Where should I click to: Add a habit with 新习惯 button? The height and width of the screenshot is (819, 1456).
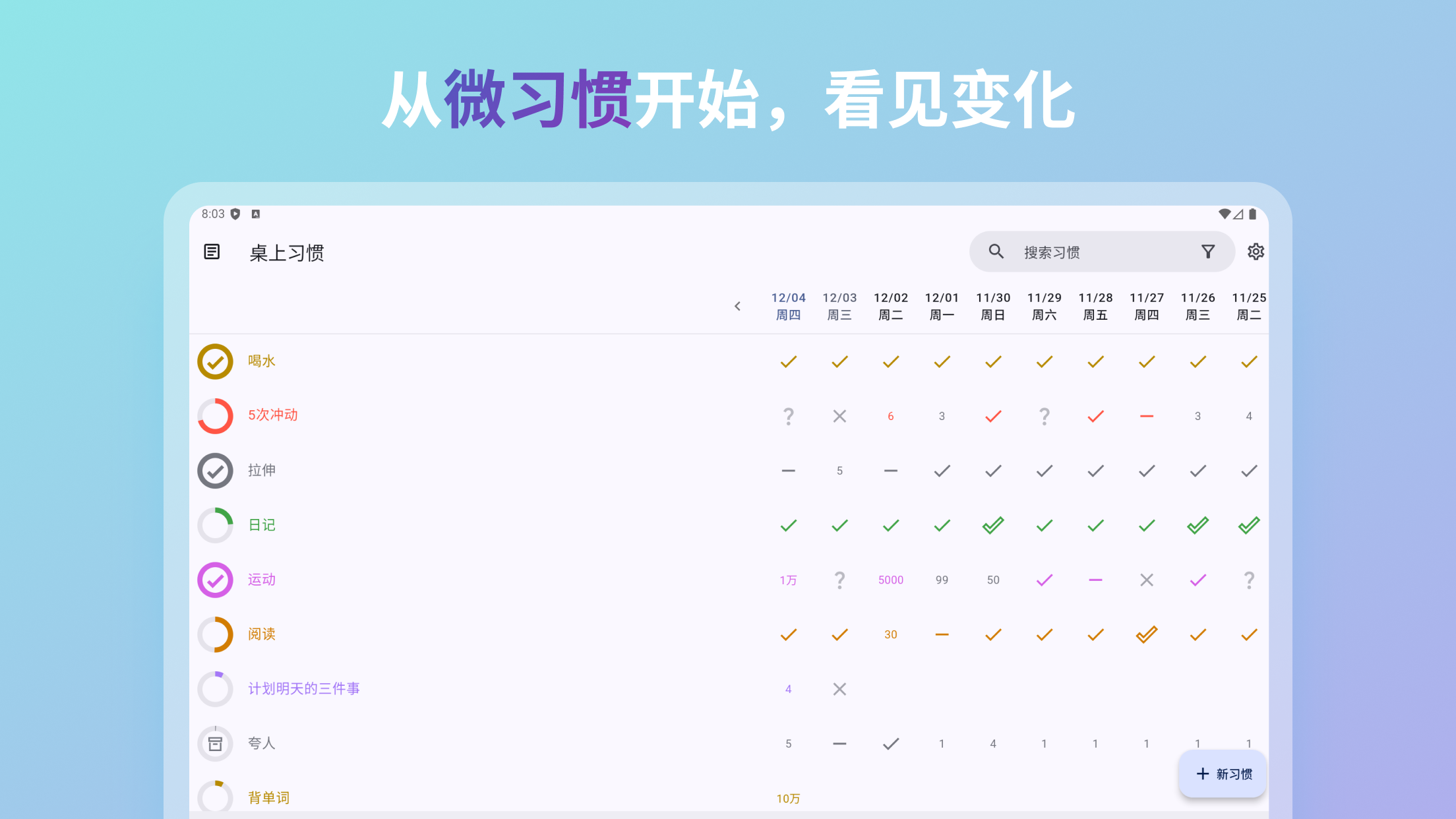[x=1223, y=773]
